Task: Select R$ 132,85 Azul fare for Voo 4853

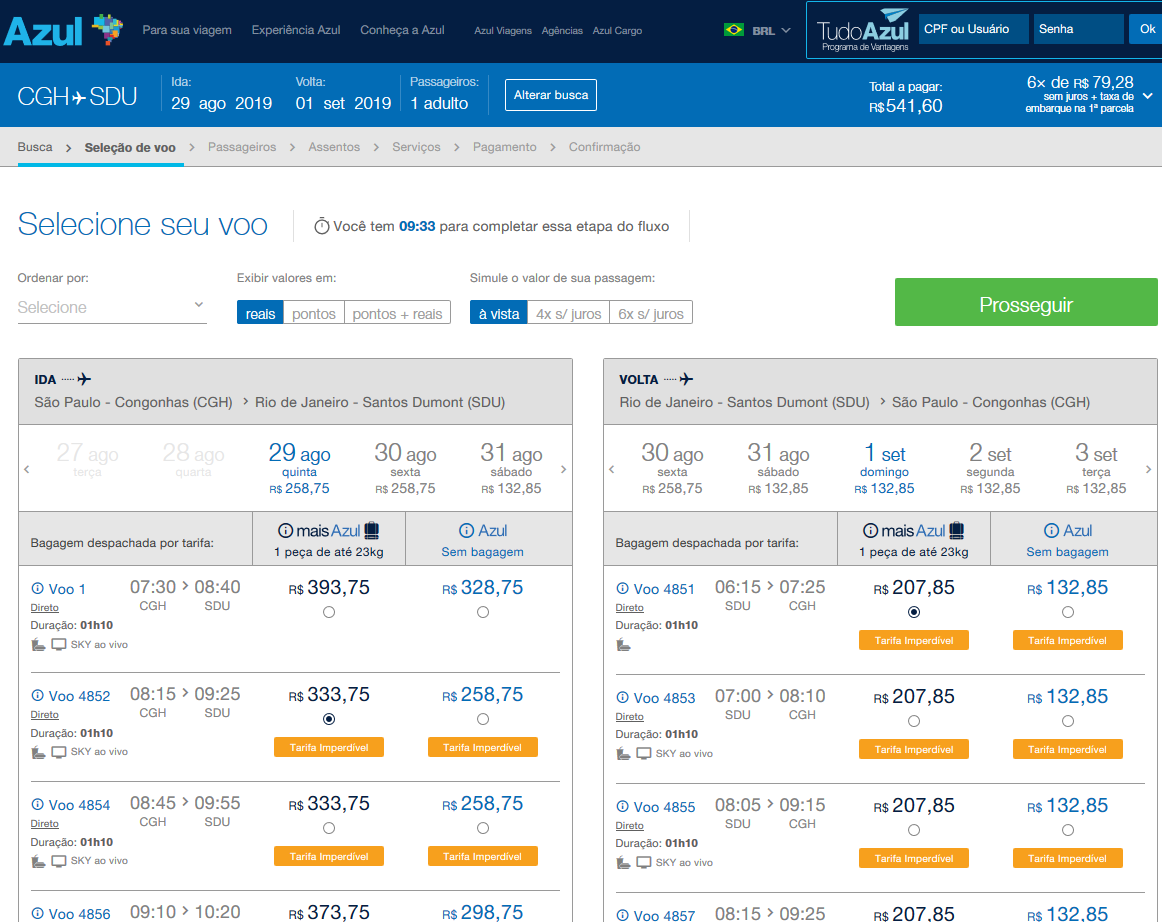Action: [1068, 721]
